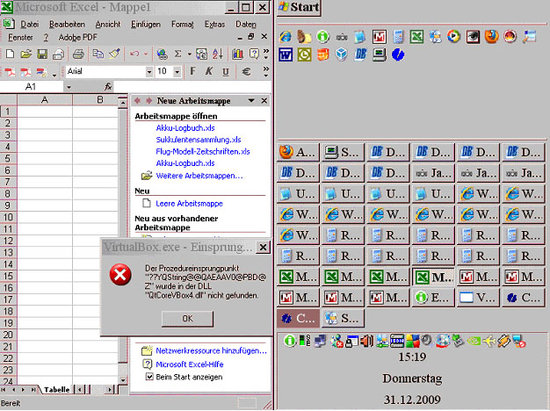Open the AutoSum function dropdown arrow
This screenshot has height=411, width=550.
pos(189,54)
